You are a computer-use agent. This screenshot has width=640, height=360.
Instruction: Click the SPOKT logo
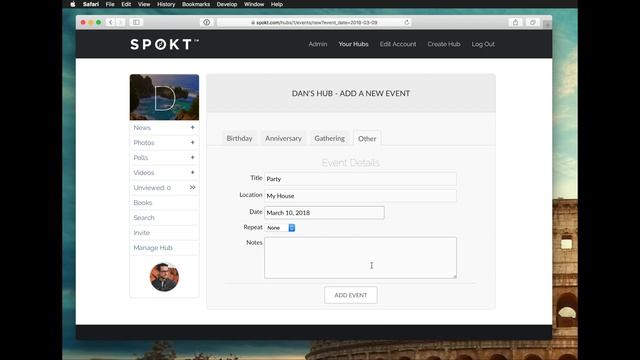click(x=164, y=44)
